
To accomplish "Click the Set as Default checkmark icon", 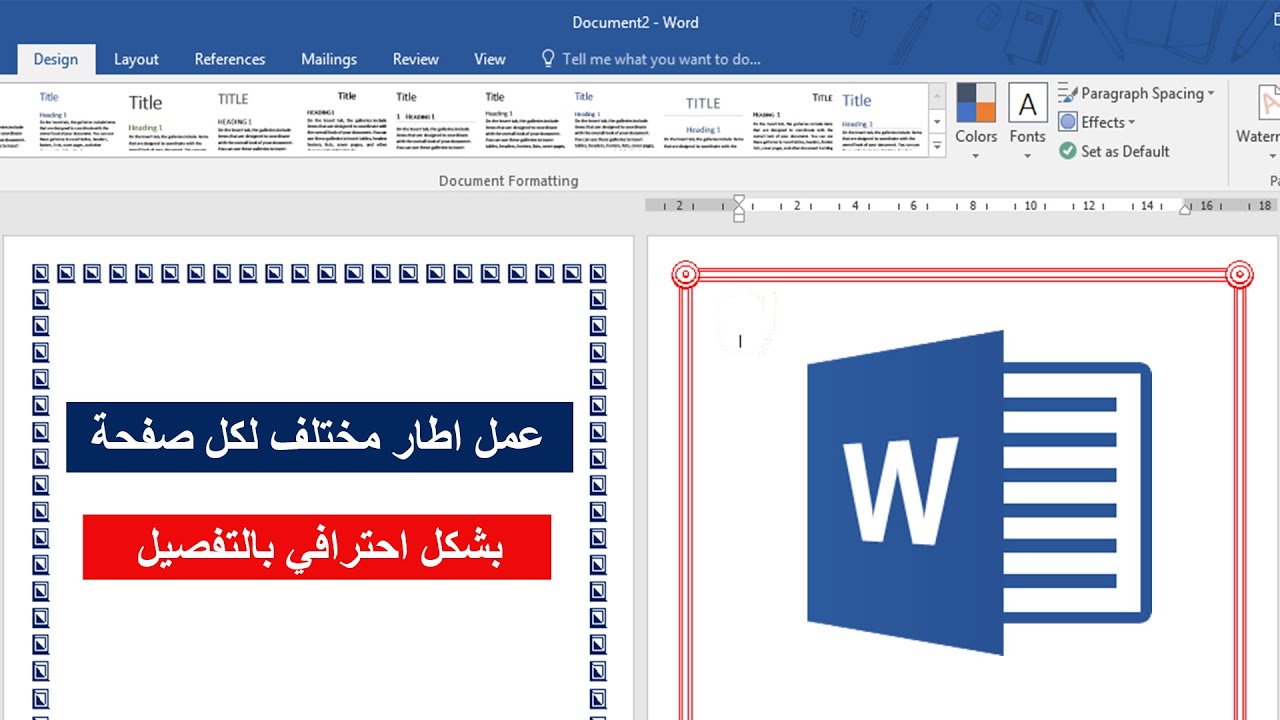I will pos(1068,151).
